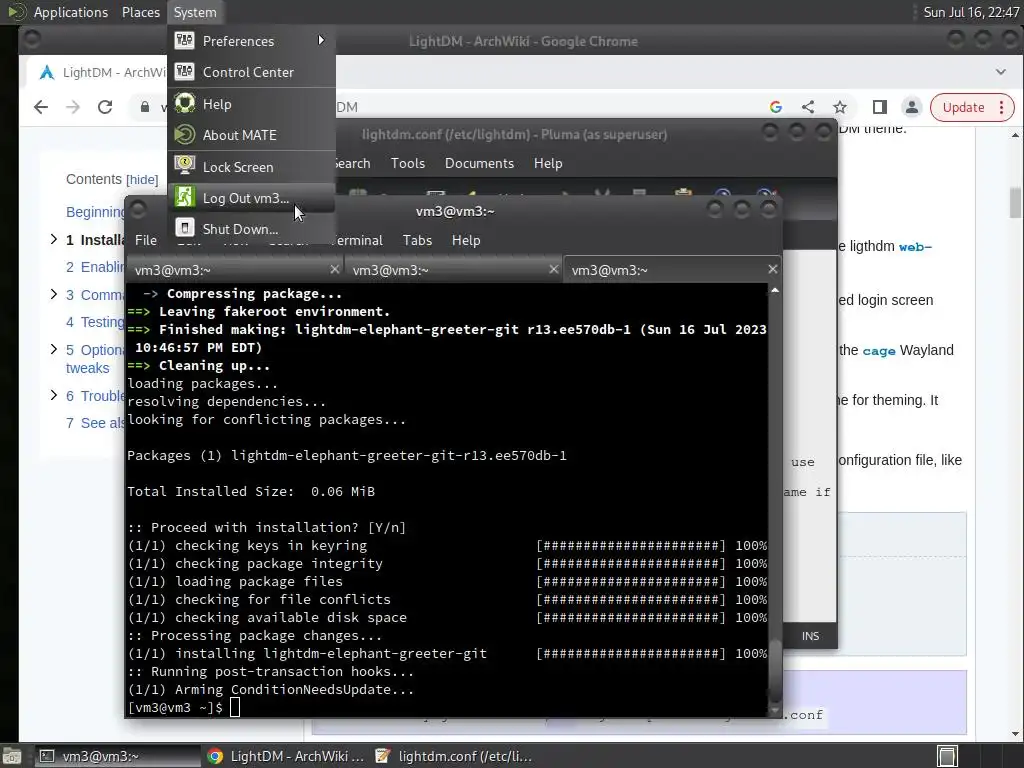Reload the ArchWiki page in Chrome

click(104, 107)
